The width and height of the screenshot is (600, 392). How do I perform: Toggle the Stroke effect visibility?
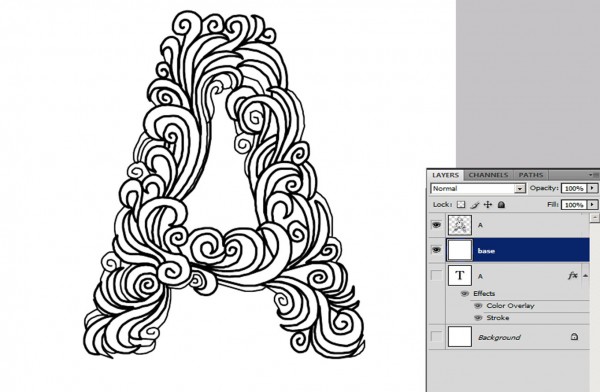[x=478, y=318]
